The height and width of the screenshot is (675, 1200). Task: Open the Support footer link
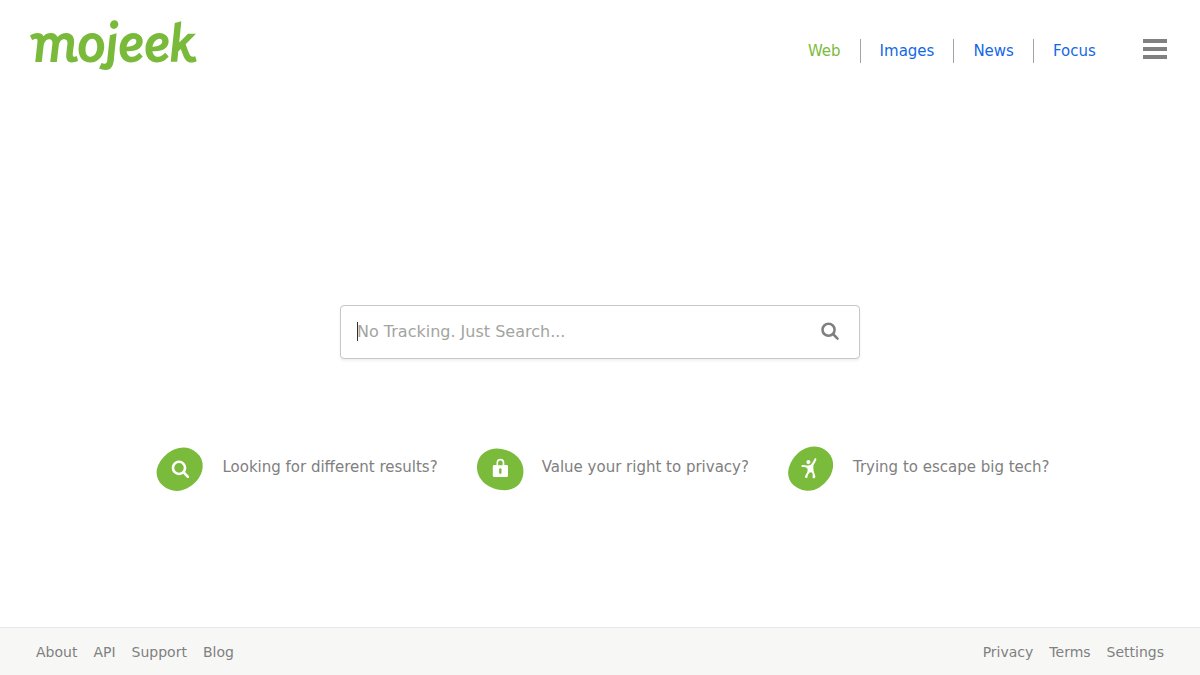click(159, 652)
